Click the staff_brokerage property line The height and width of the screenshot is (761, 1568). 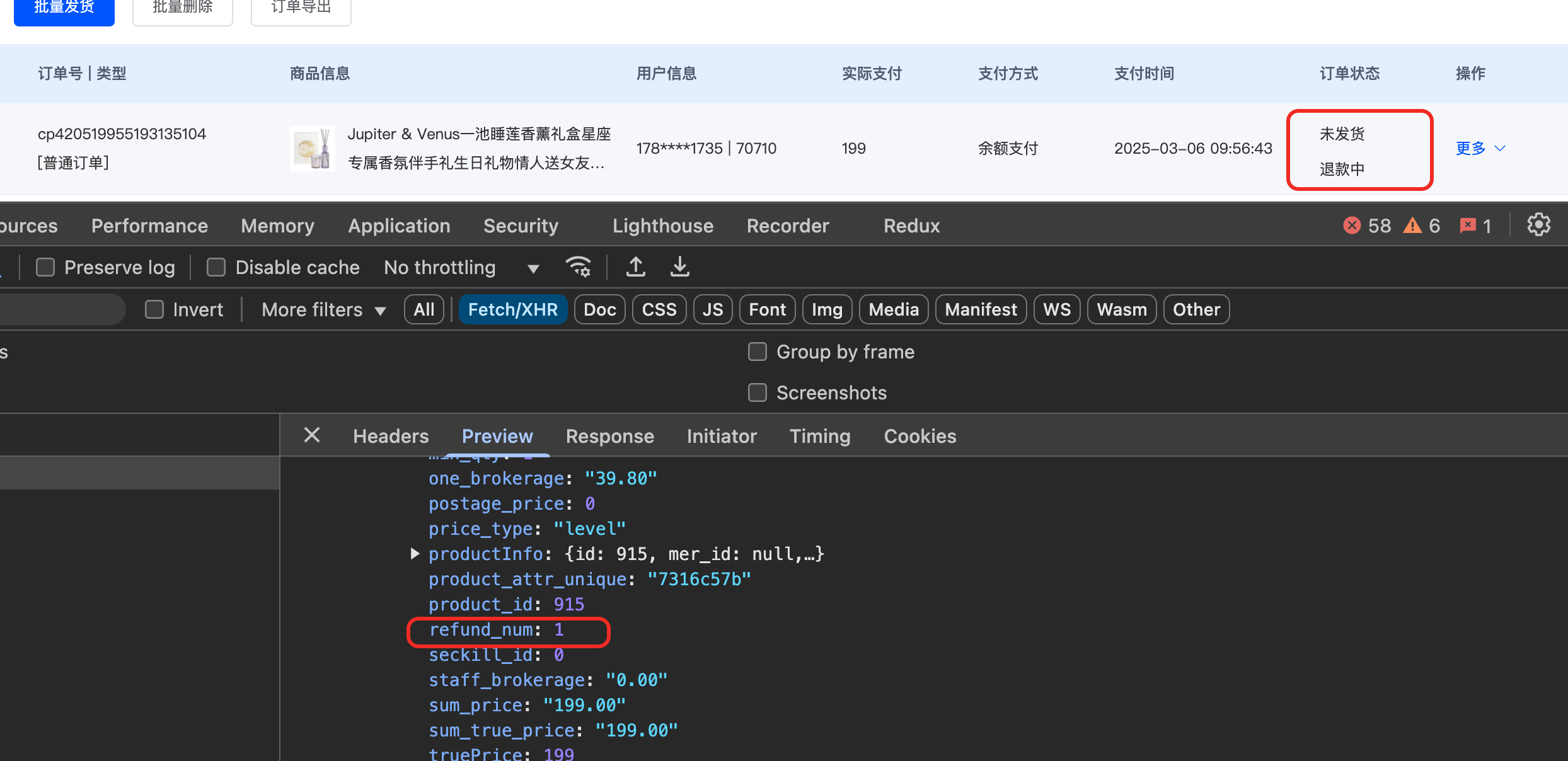[x=548, y=680]
